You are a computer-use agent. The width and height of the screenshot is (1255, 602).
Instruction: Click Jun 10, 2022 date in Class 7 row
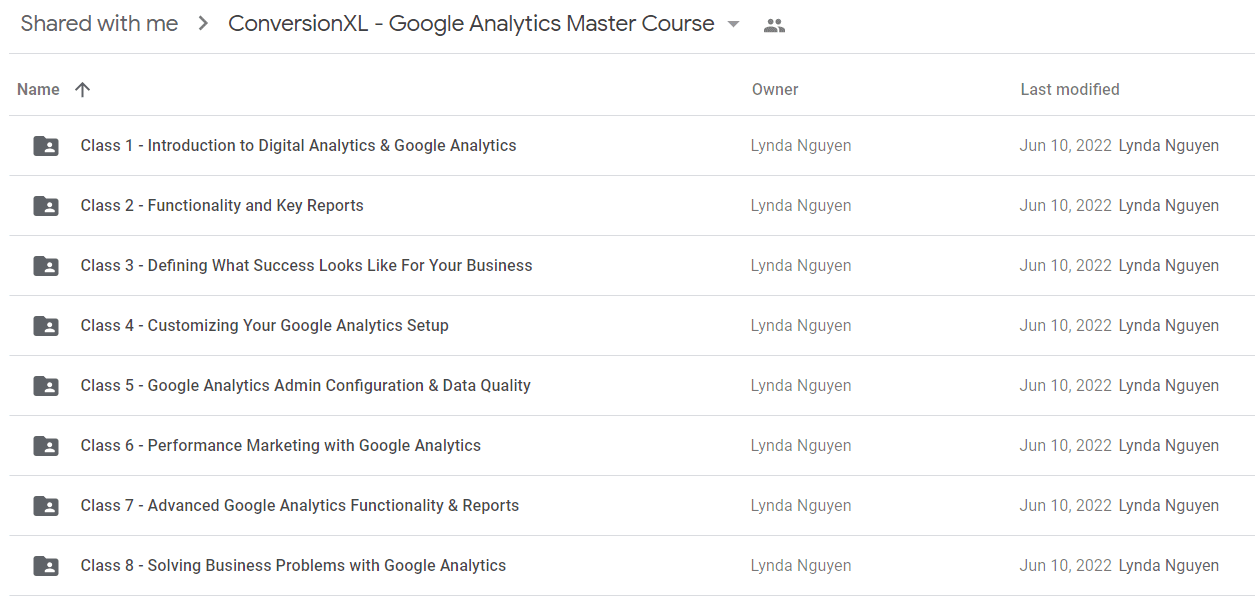[1066, 506]
